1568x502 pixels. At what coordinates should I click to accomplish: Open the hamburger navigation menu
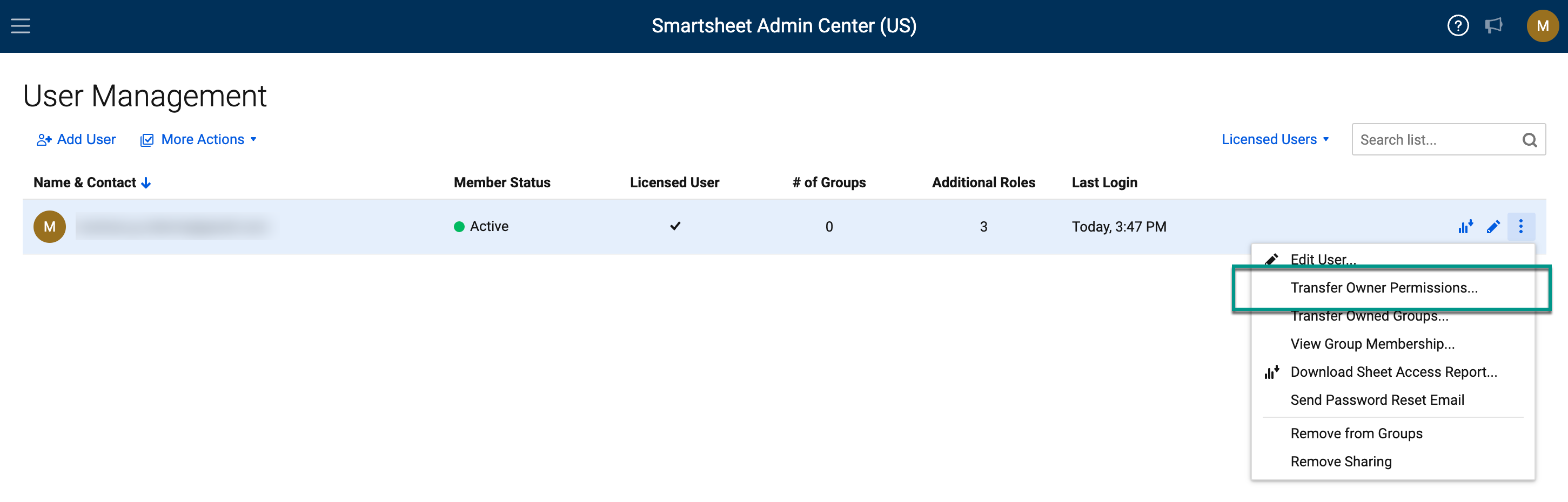coord(20,25)
